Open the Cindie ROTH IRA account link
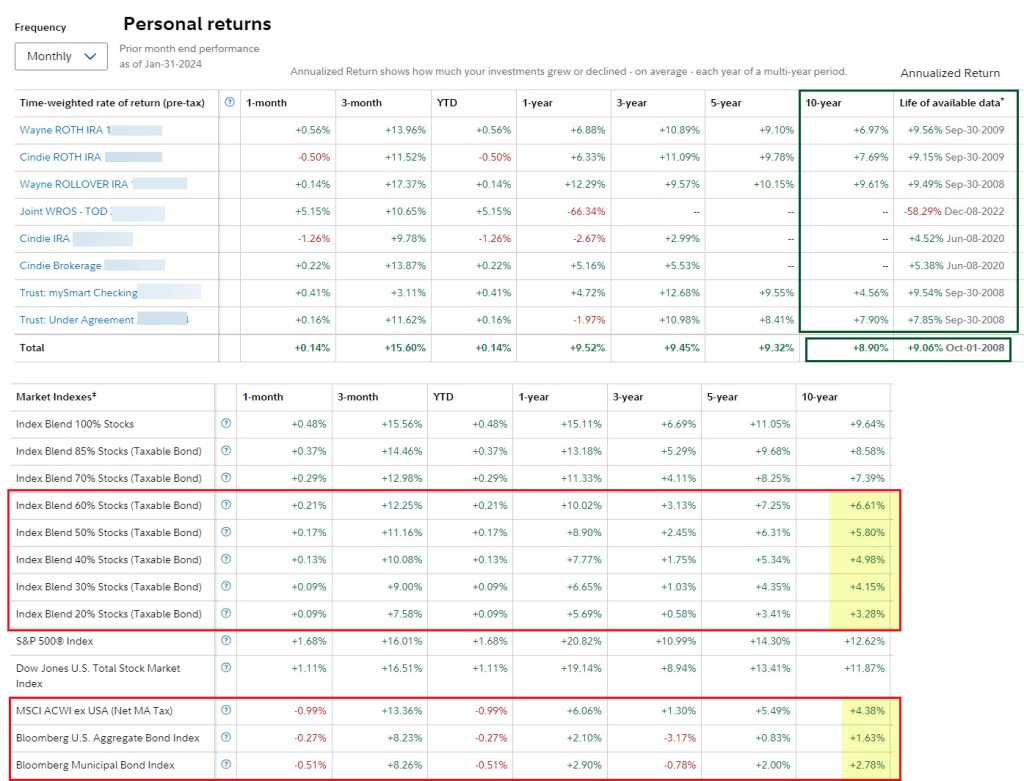Image resolution: width=1024 pixels, height=781 pixels. (x=60, y=157)
